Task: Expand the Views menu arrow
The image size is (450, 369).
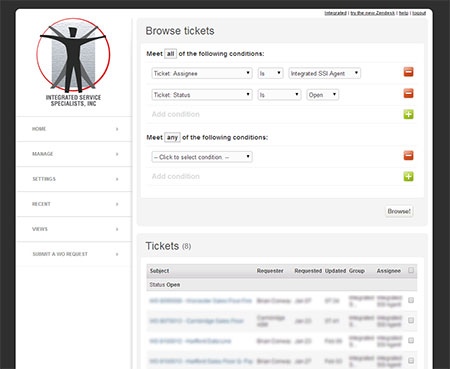Action: click(x=117, y=229)
